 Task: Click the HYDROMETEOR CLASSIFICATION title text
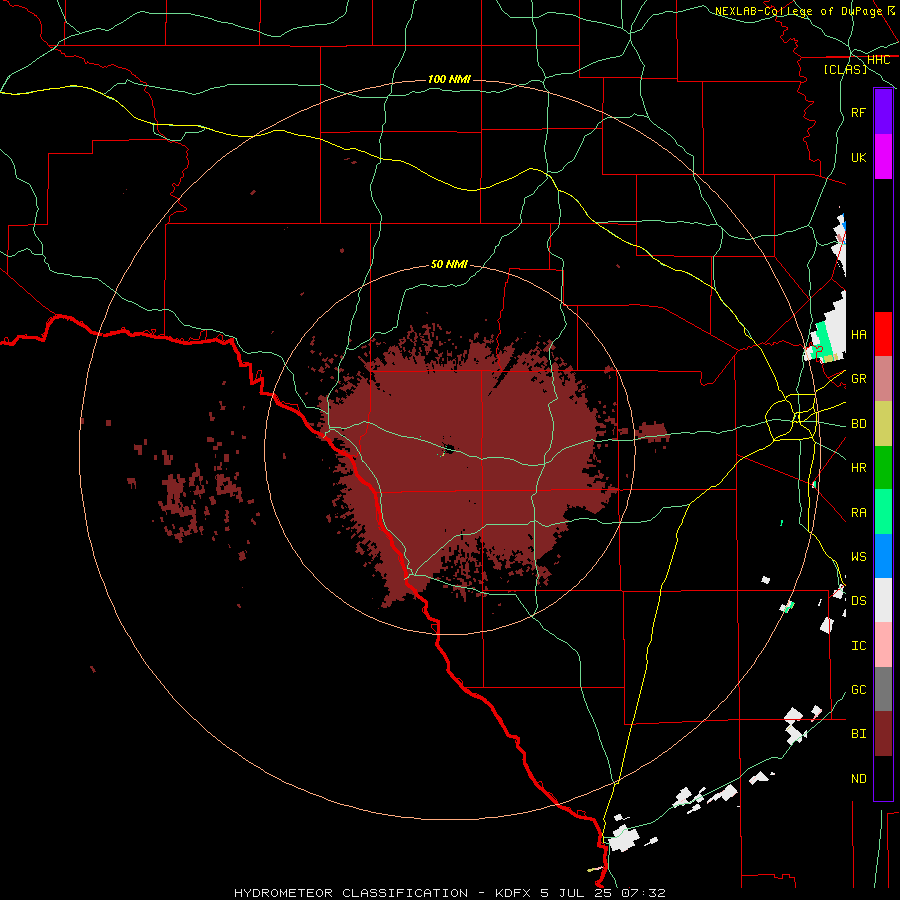pos(351,893)
